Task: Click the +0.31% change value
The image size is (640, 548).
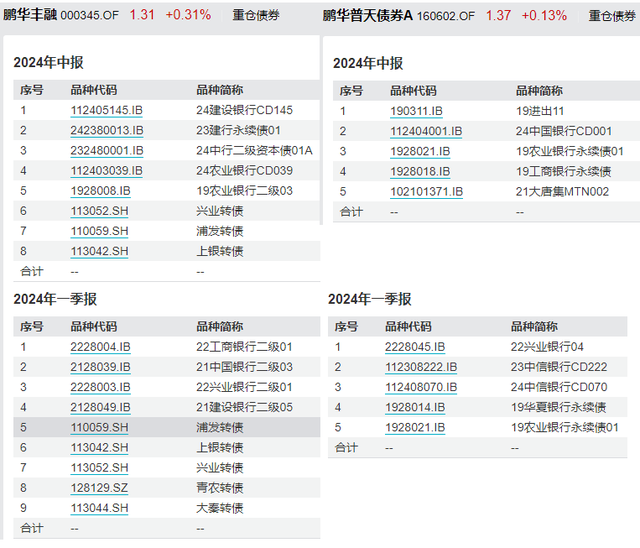Action: [188, 15]
